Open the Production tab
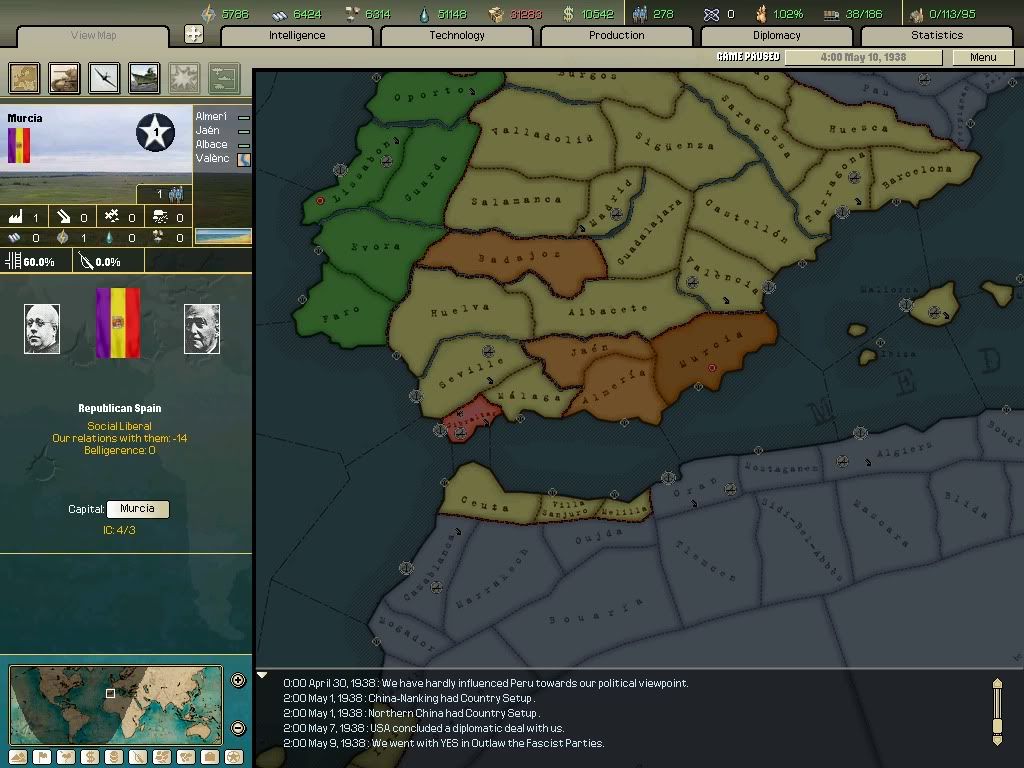 (x=616, y=35)
